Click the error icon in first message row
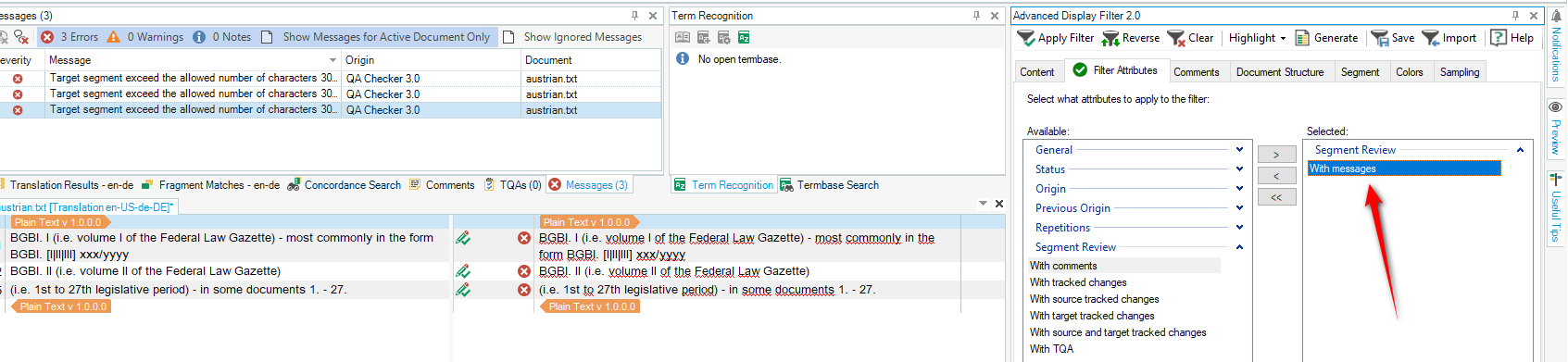 click(x=18, y=79)
